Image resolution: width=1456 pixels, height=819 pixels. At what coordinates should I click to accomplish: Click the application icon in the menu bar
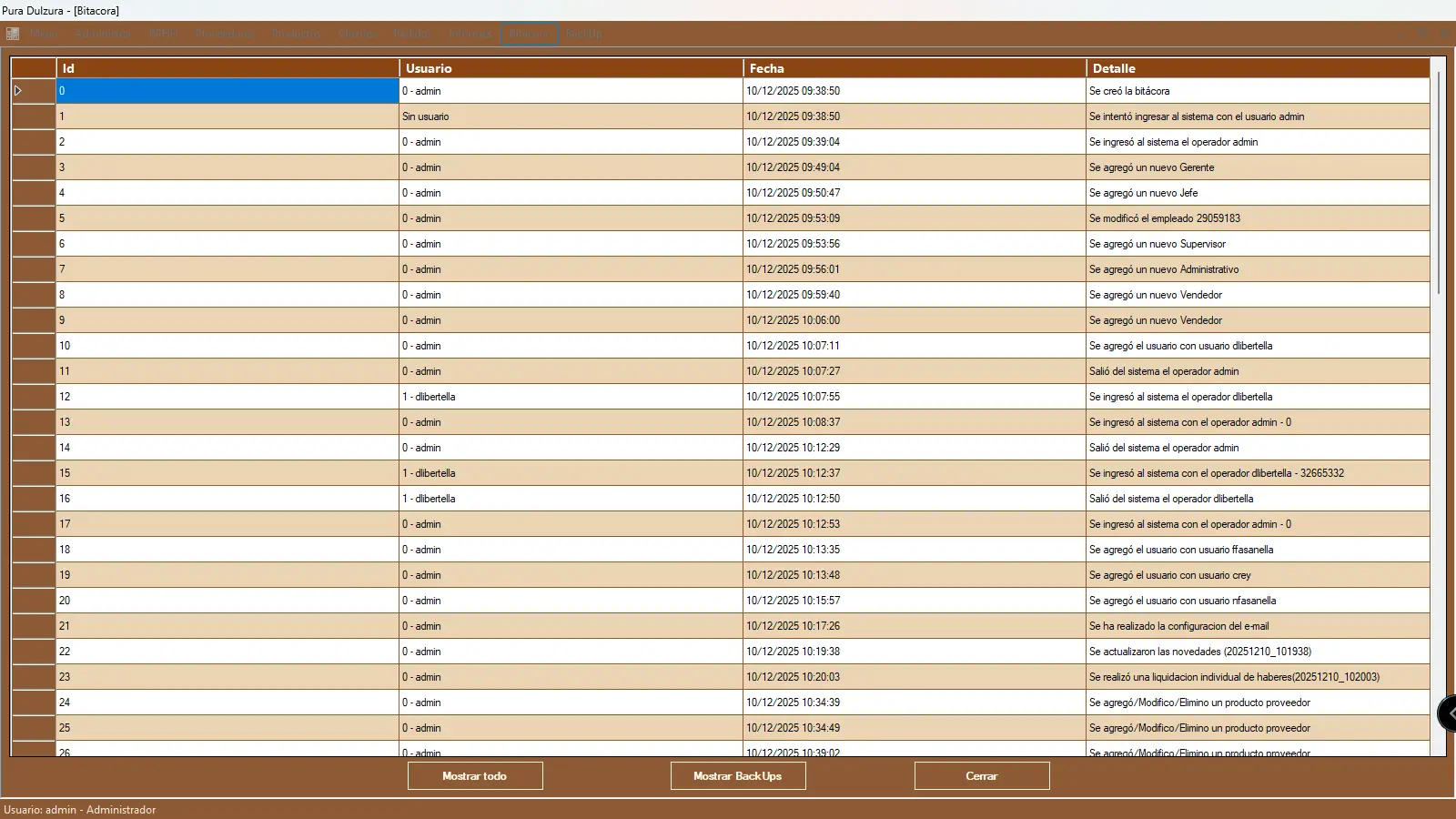(x=13, y=34)
